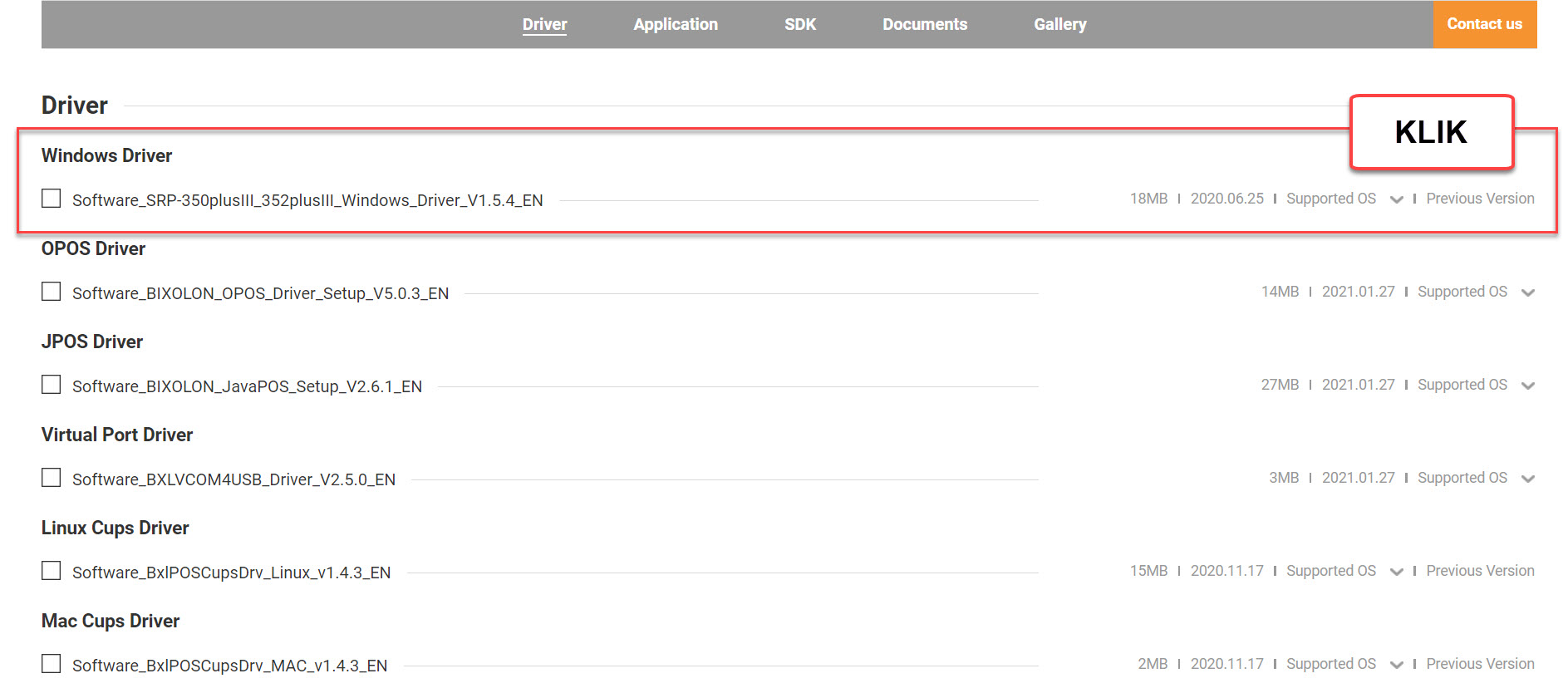Open Software_SRP-350plusIII Windows Driver file link
The width and height of the screenshot is (1568, 693).
307,200
